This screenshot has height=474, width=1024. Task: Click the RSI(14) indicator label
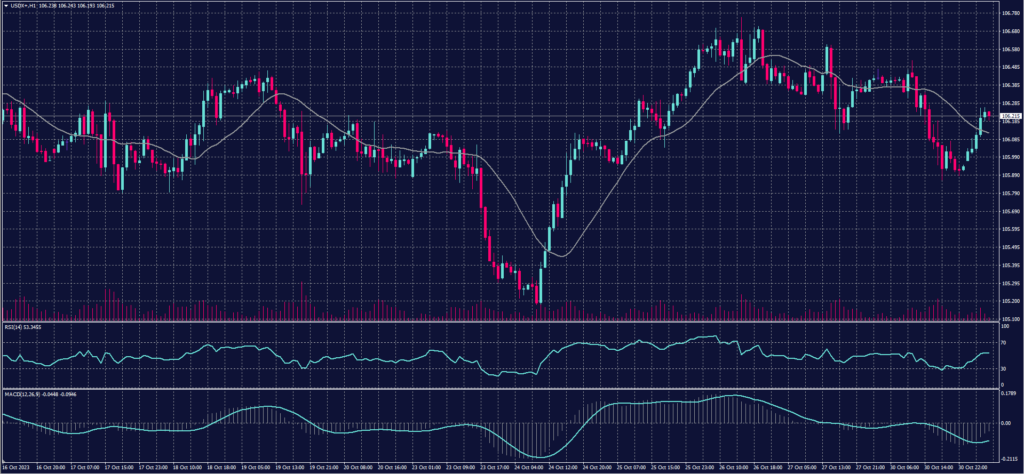coord(16,327)
